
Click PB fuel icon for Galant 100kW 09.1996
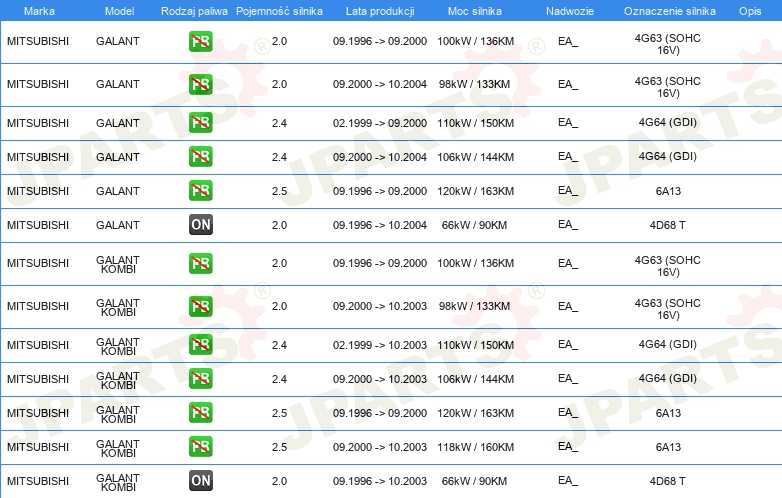coord(200,41)
